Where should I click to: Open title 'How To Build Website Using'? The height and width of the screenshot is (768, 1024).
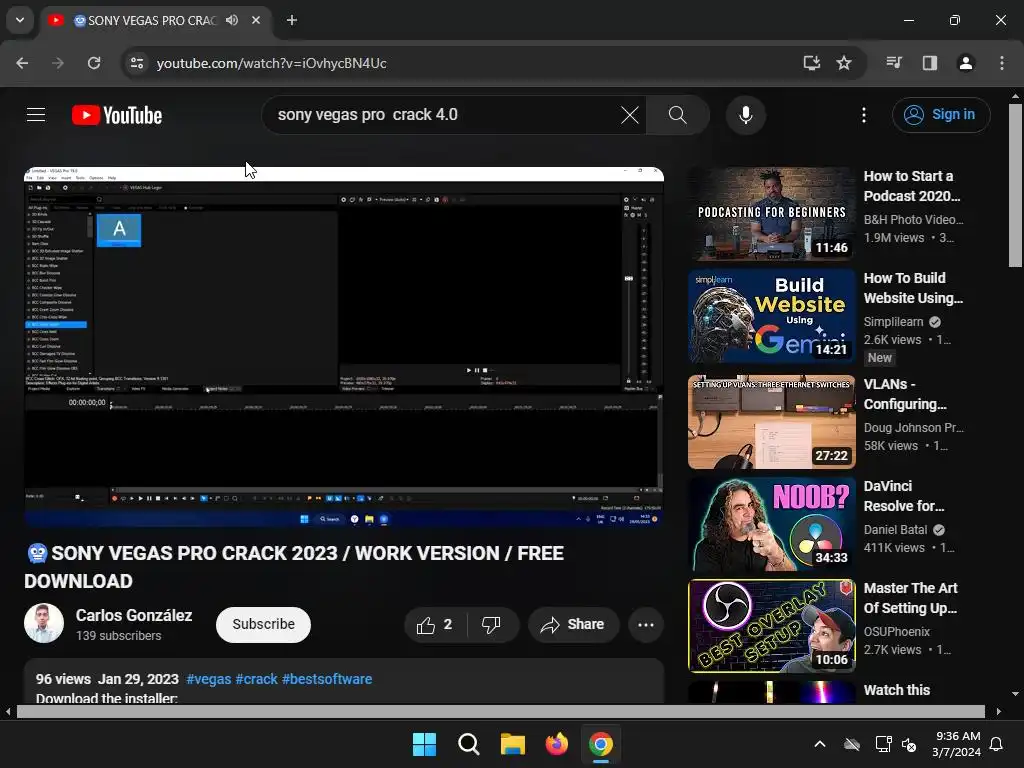[x=913, y=288]
